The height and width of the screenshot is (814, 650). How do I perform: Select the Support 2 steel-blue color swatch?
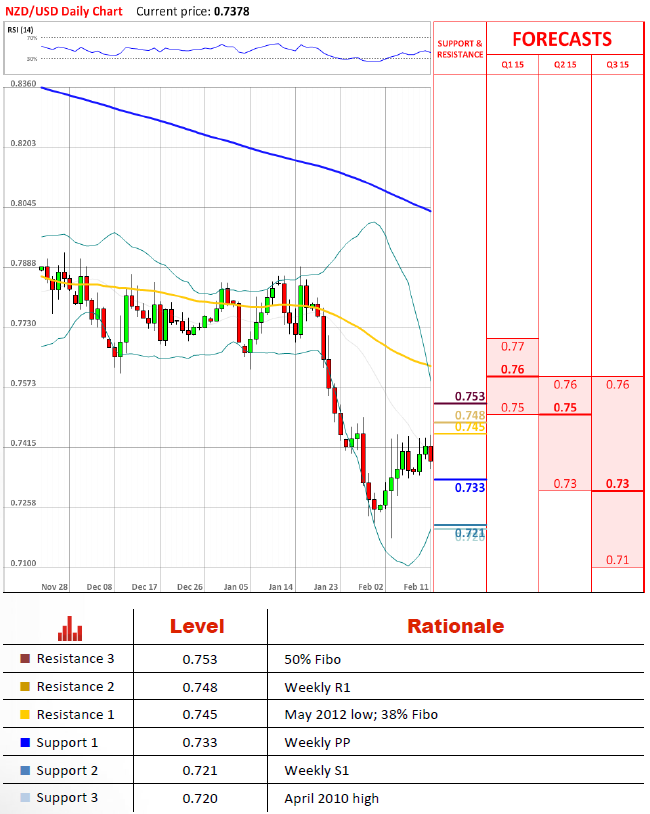[x=25, y=771]
